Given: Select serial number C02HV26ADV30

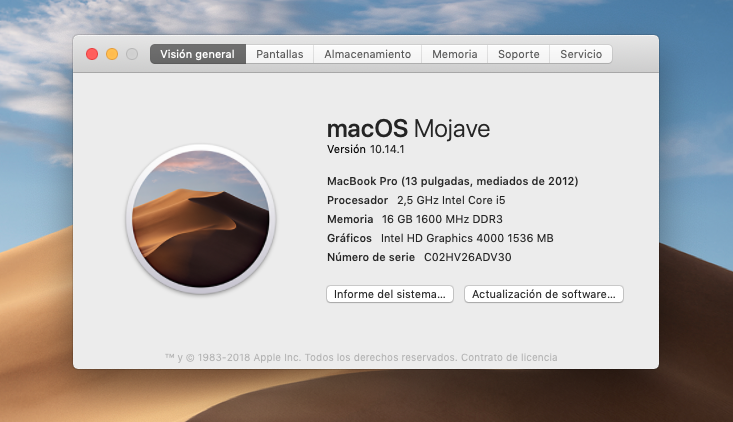Looking at the screenshot, I should [x=467, y=257].
